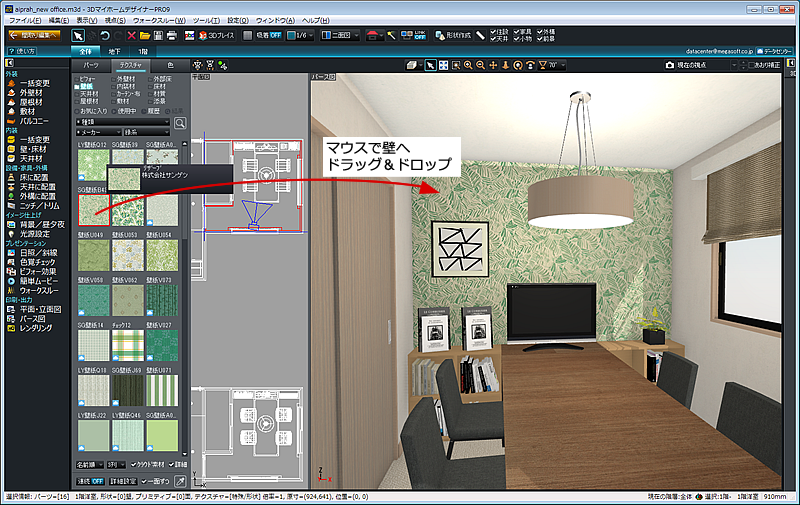This screenshot has width=800, height=505.
Task: Select the eyedropper tool below texture list
Action: coord(180,482)
